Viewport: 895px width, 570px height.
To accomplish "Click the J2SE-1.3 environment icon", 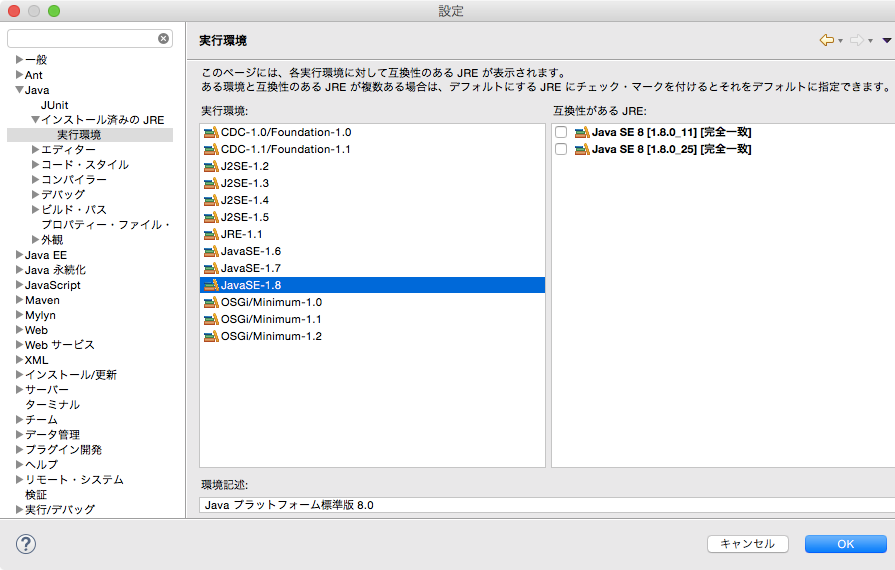I will [211, 183].
